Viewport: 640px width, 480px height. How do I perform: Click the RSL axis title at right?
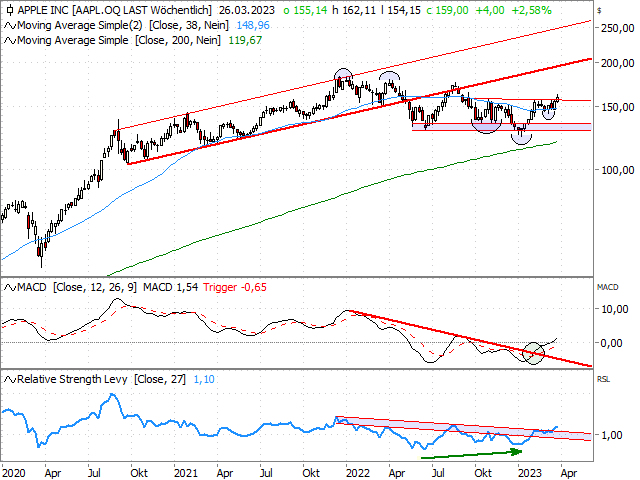[603, 379]
